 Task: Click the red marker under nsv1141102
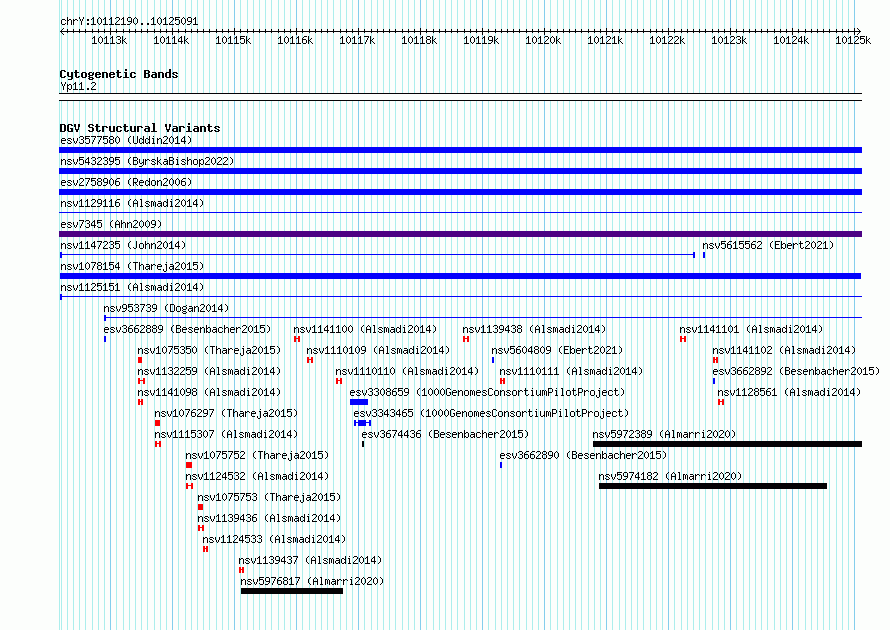[716, 360]
